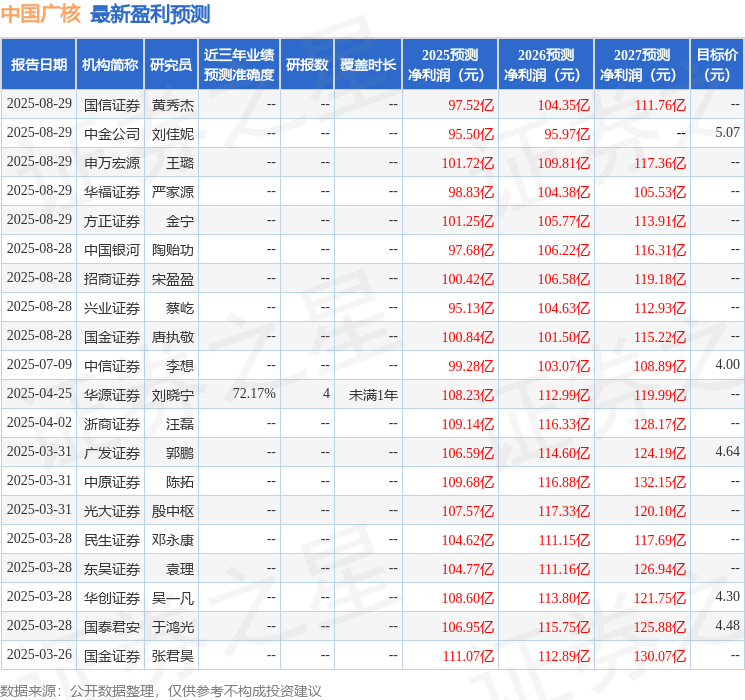The width and height of the screenshot is (745, 700).
Task: Click 105.53亿 in the 华福证券 row
Action: tap(660, 192)
